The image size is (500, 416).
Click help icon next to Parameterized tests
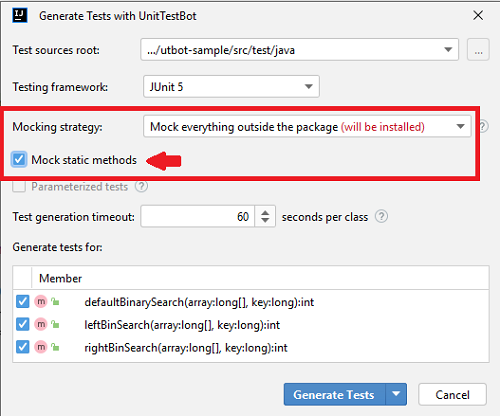141,186
